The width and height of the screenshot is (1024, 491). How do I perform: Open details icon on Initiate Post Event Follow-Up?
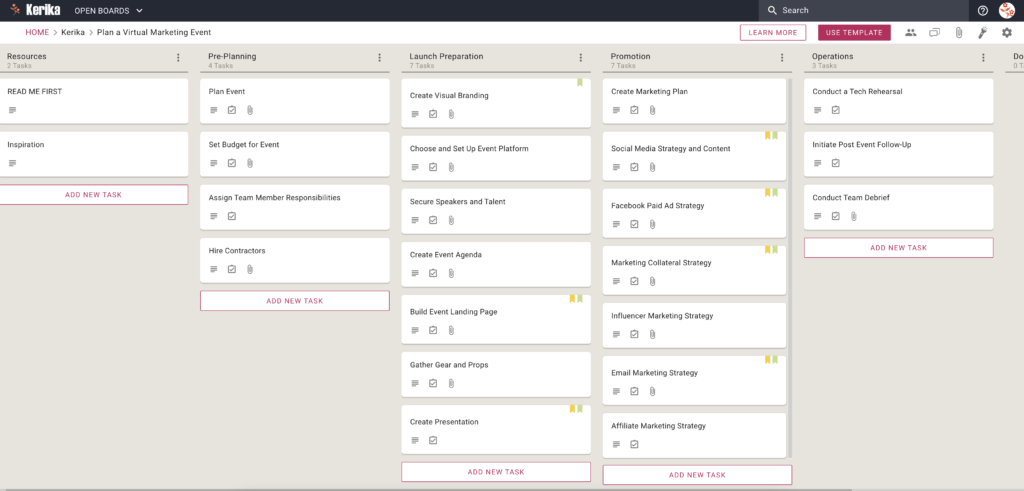point(818,163)
